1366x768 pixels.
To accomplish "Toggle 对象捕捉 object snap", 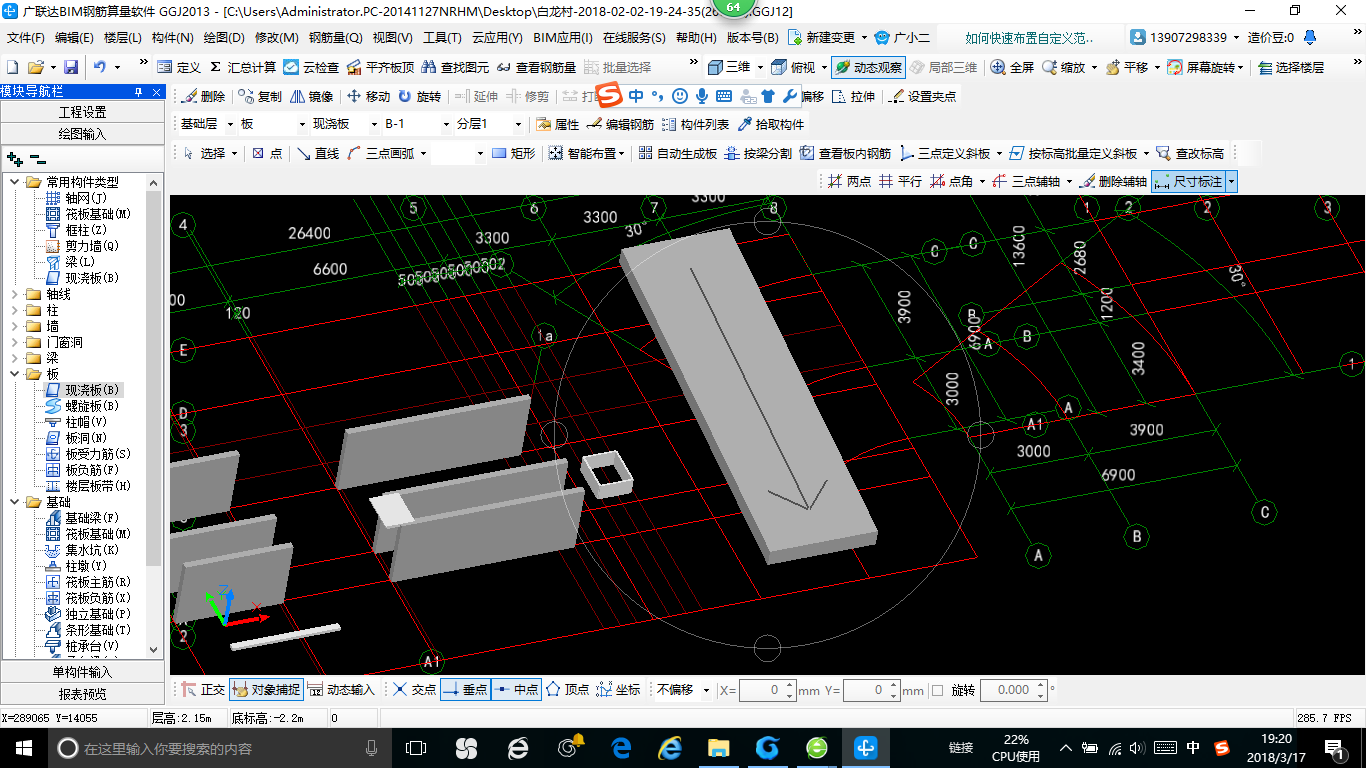I will 266,690.
